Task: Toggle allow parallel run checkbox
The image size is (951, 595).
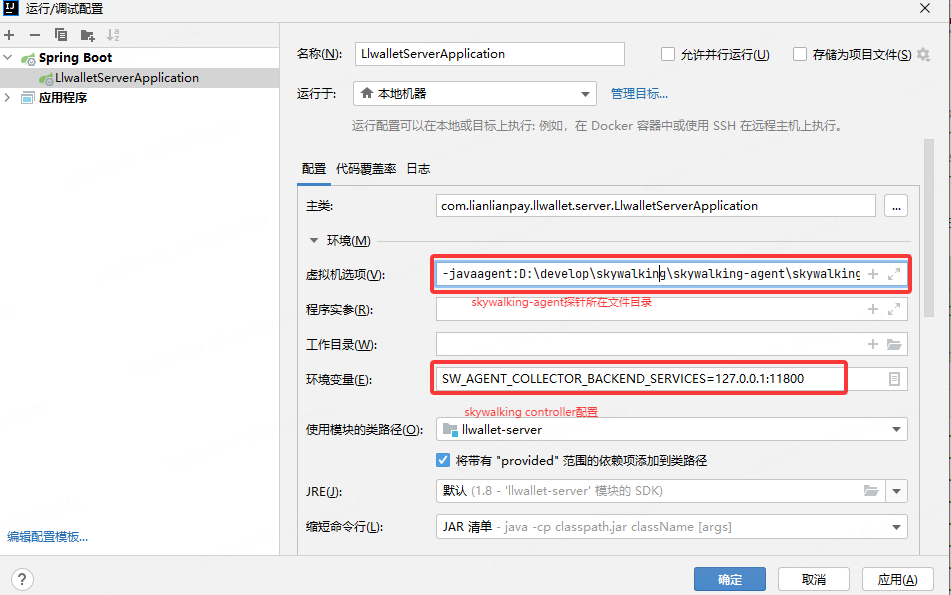Action: click(x=668, y=55)
